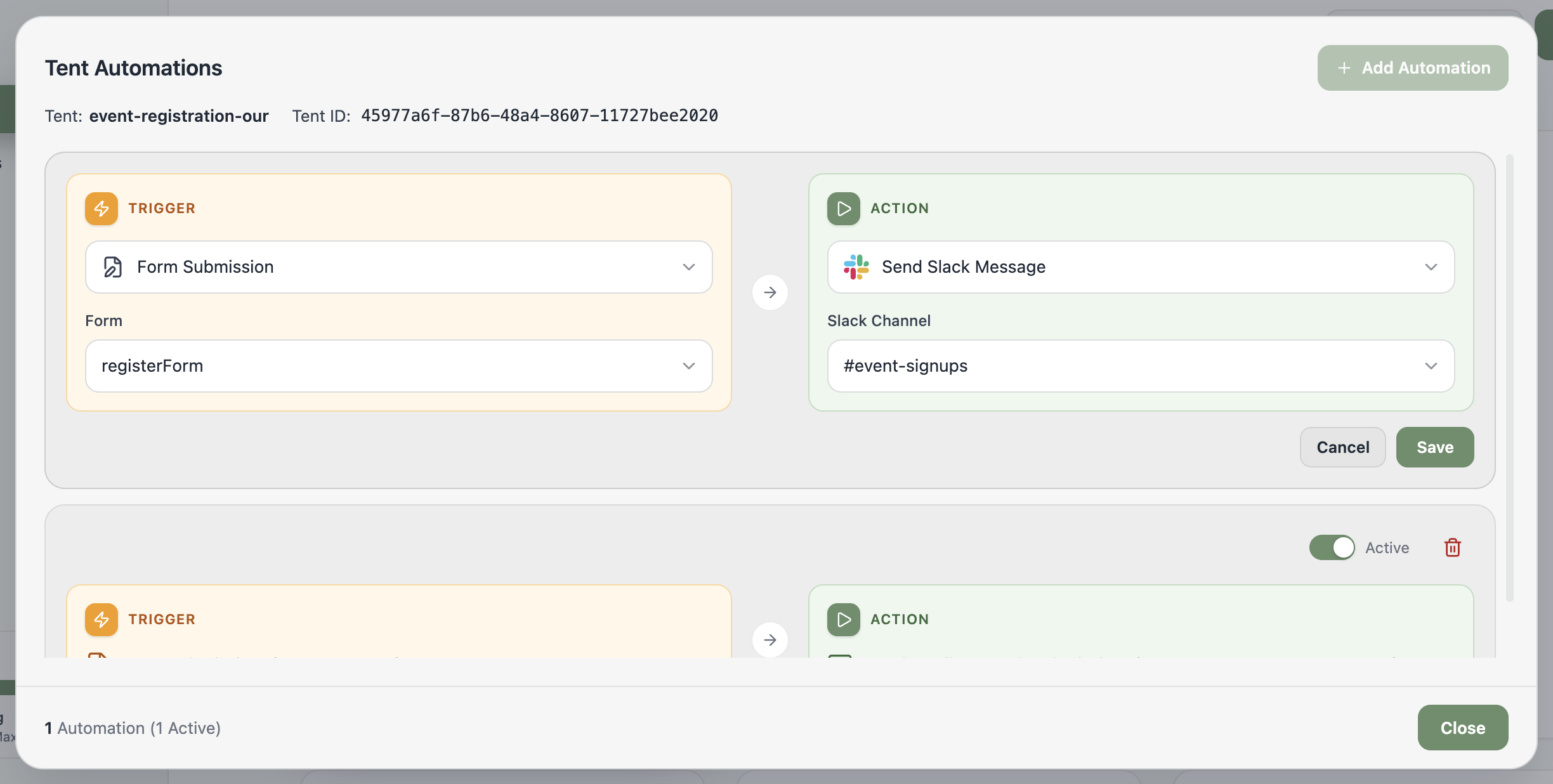Open the Send Slack Message action dropdown

1141,267
